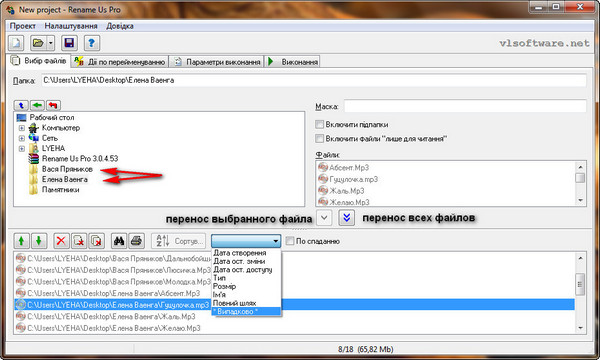Select Вася Пряников folder in tree
The image size is (600, 360).
tap(67, 169)
